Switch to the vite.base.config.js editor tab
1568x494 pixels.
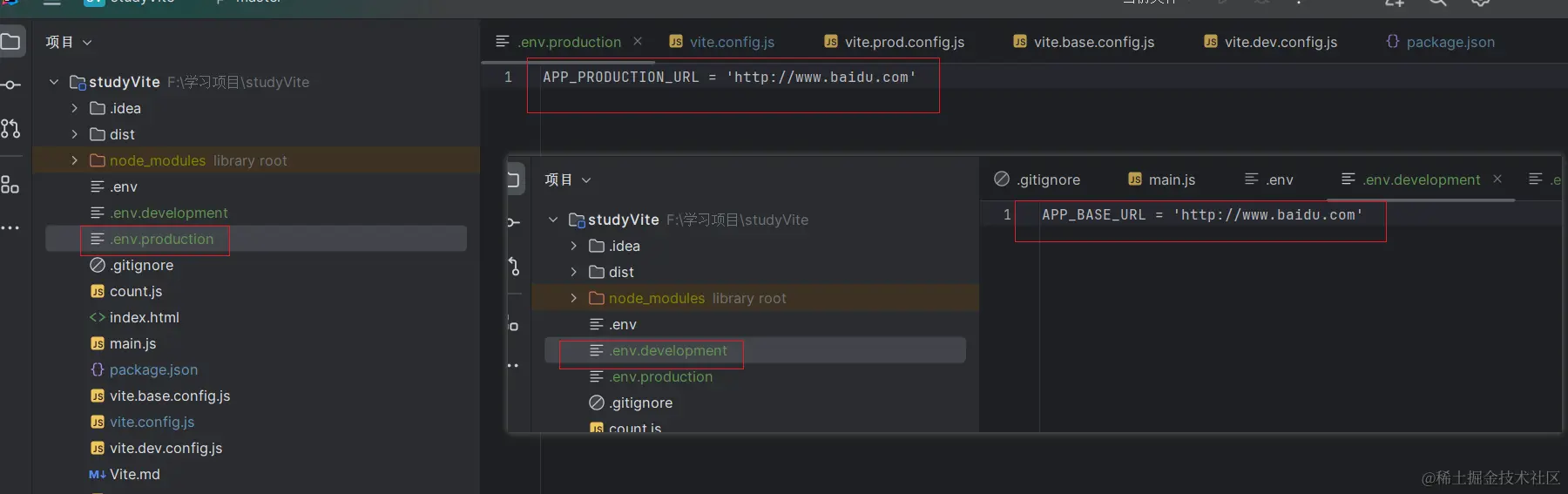(1084, 42)
